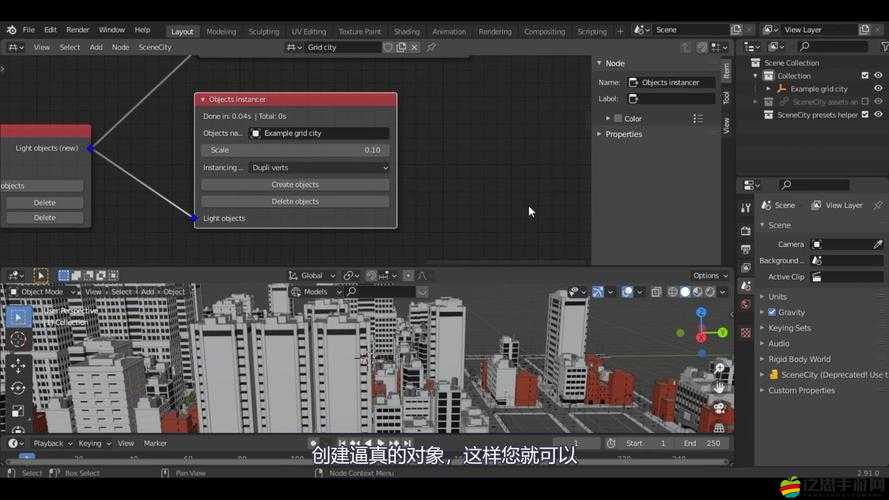The image size is (889, 500).
Task: Open the Render menu
Action: coord(78,29)
